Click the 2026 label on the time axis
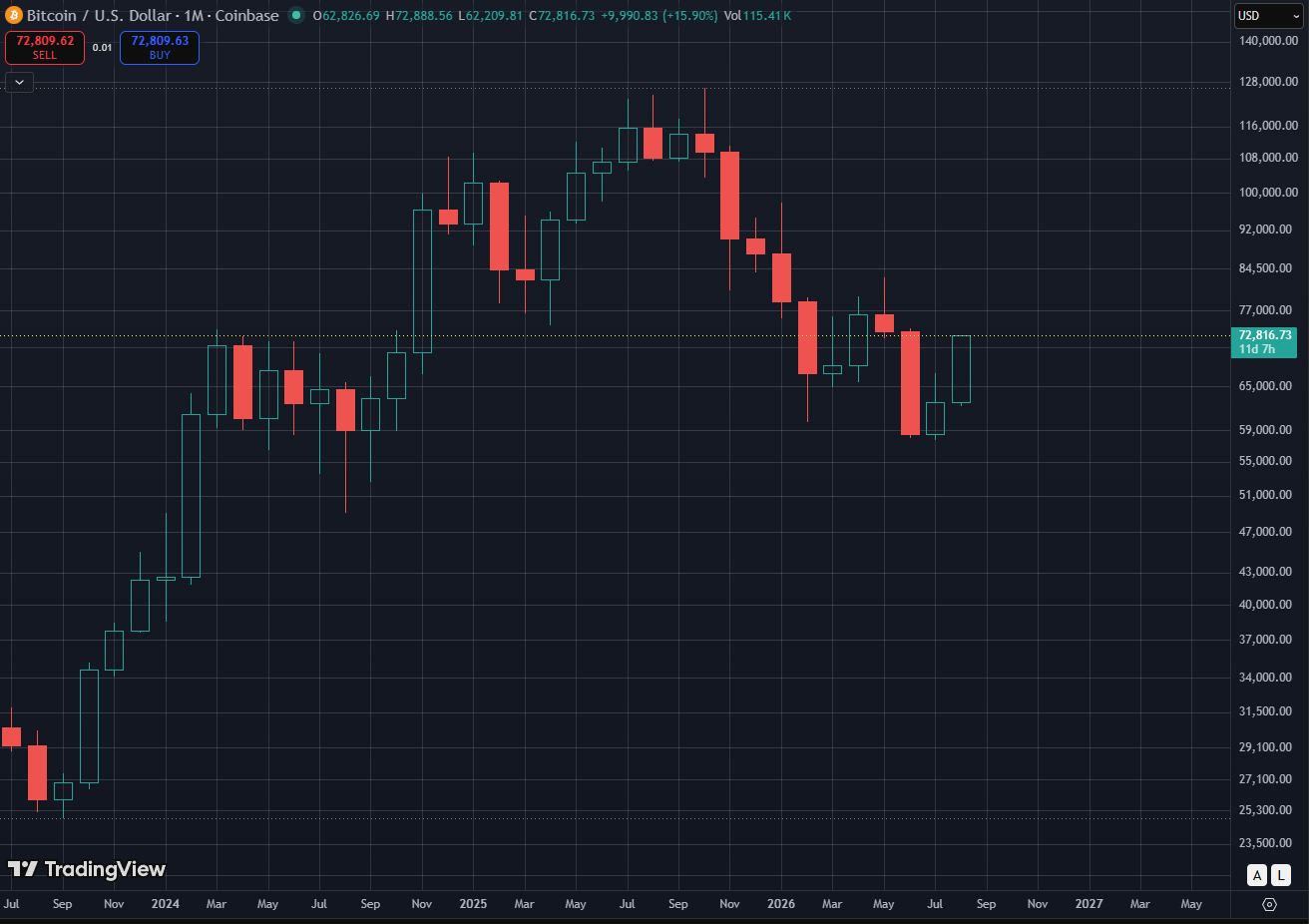The height and width of the screenshot is (924, 1309). pyautogui.click(x=781, y=904)
